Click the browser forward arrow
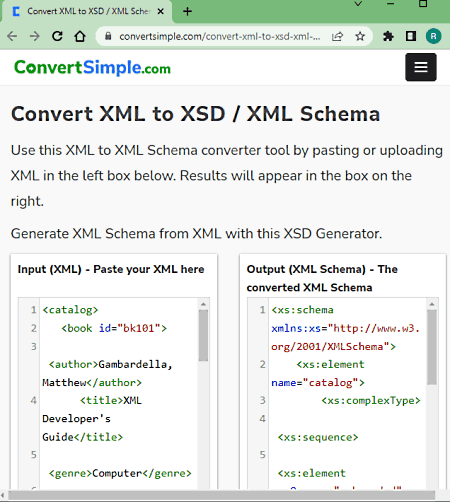The image size is (450, 502). [35, 36]
